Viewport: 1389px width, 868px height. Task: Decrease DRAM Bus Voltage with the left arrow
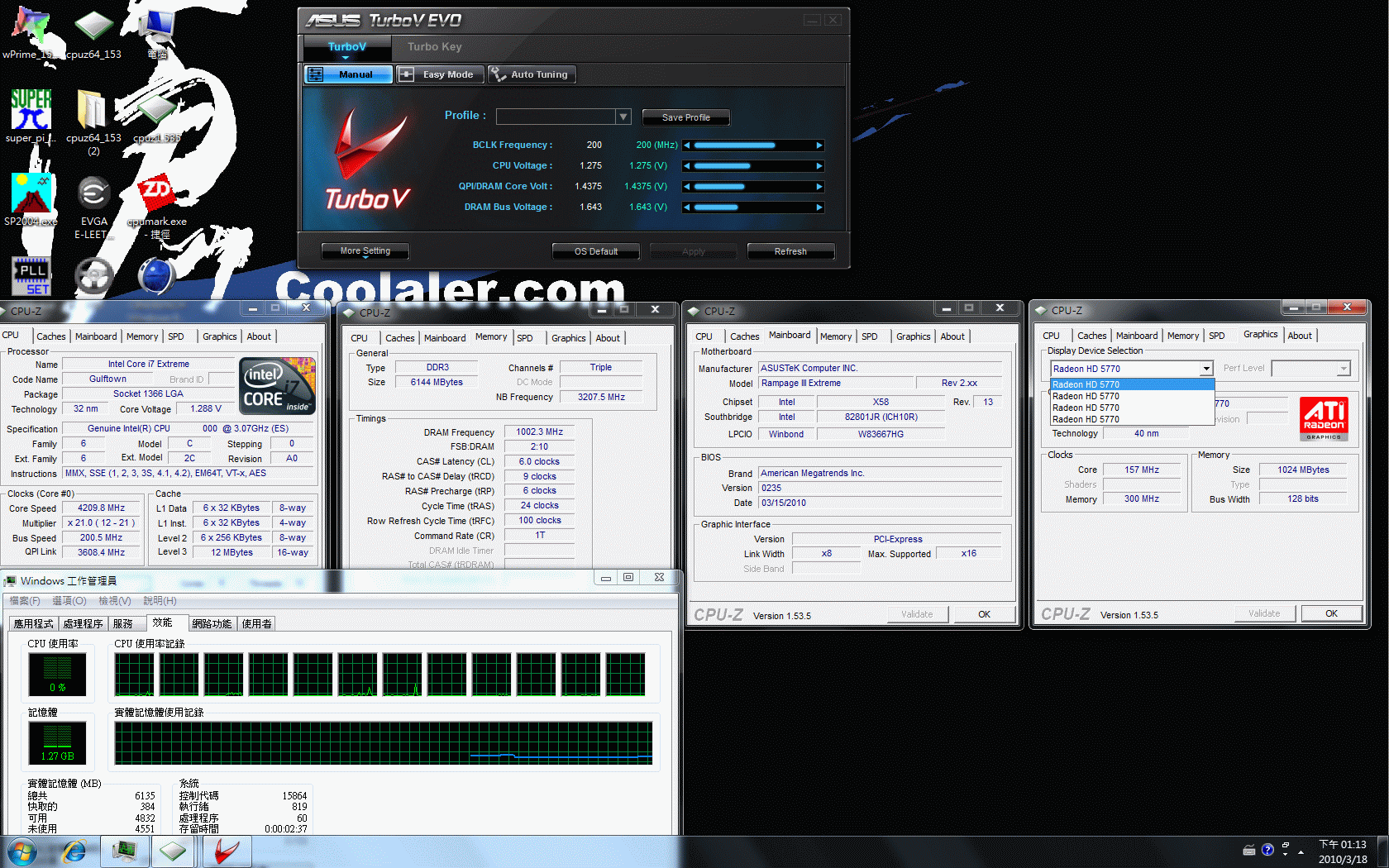coord(686,207)
